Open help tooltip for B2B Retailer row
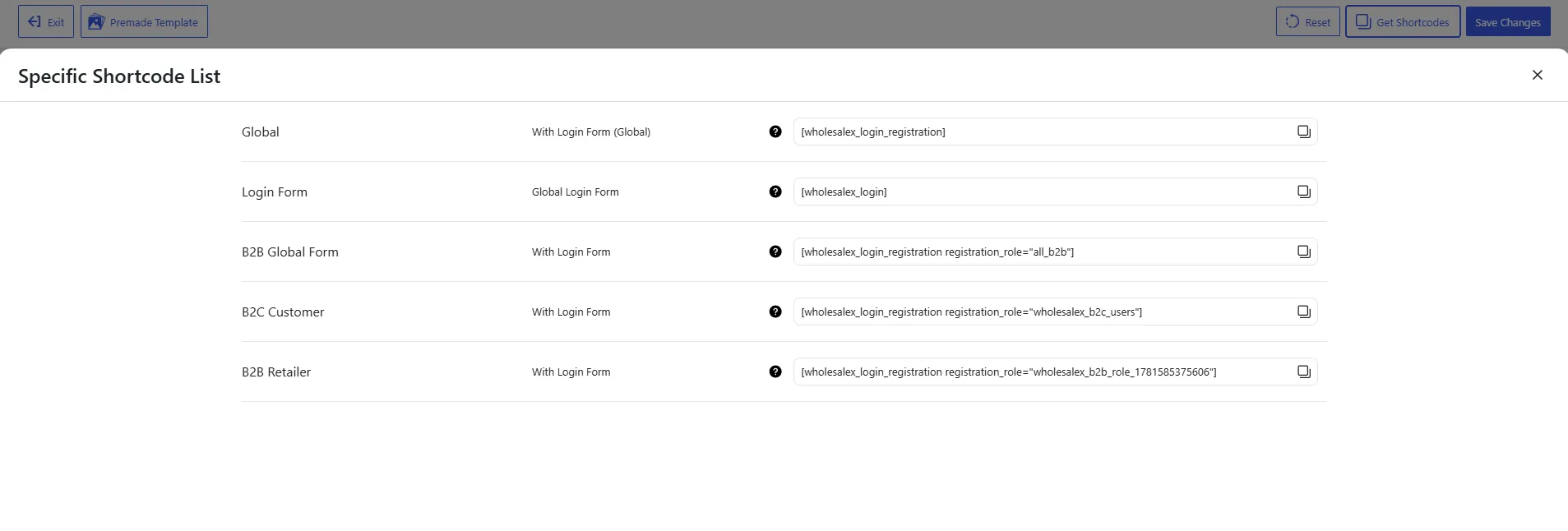Viewport: 1568px width, 531px height. click(775, 372)
